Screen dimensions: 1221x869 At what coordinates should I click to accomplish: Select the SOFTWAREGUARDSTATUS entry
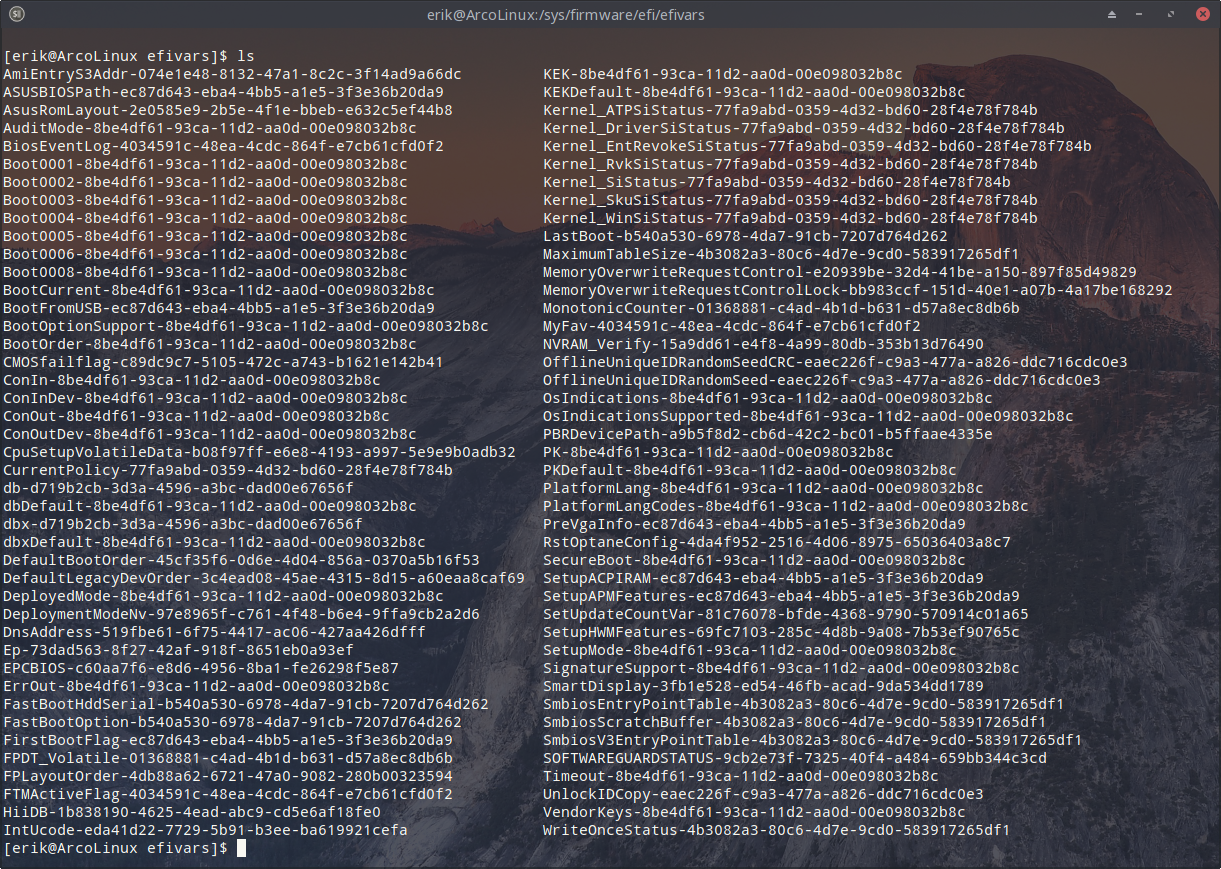coord(795,758)
